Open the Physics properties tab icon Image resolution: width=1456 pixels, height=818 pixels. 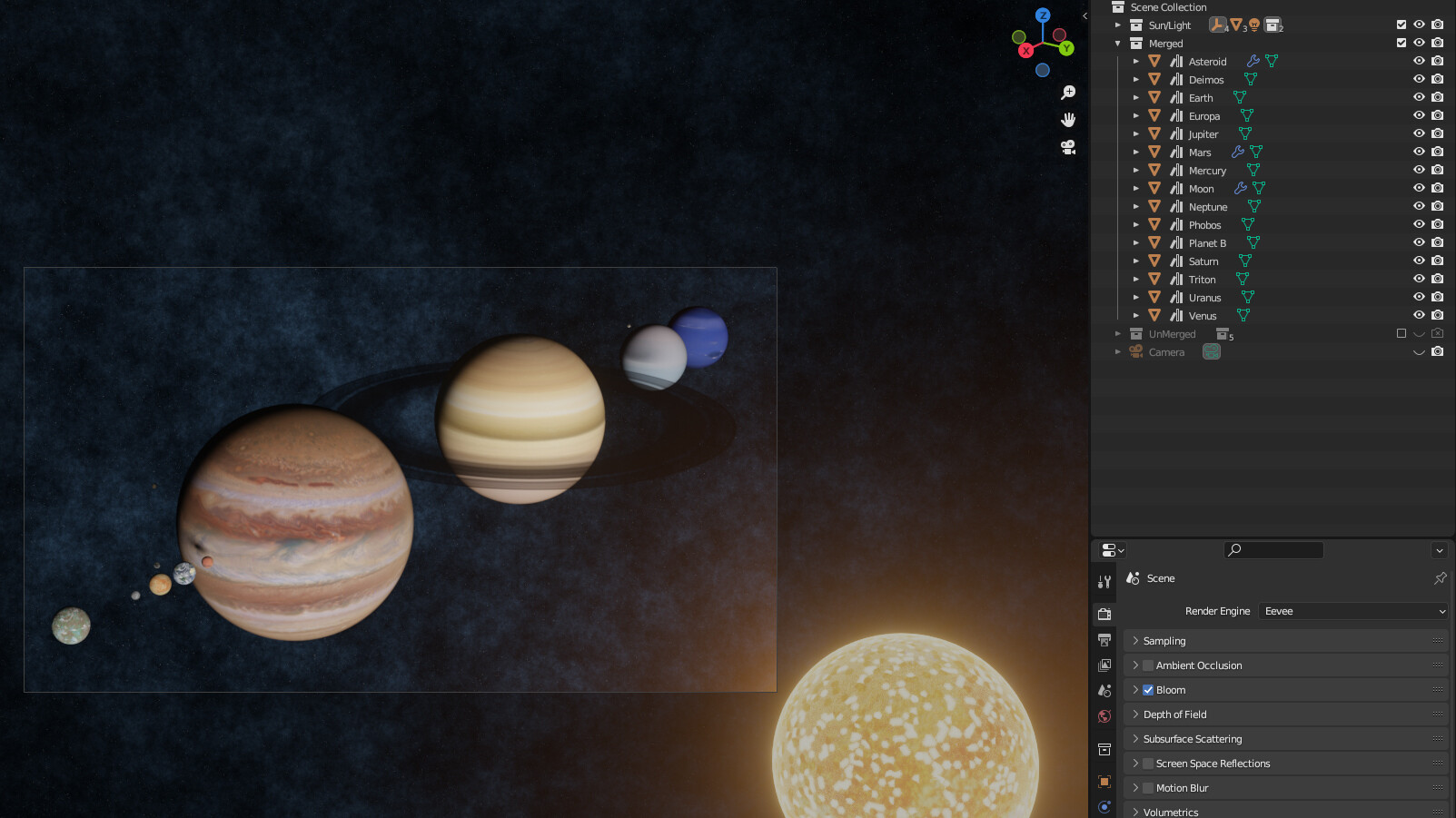click(x=1104, y=807)
